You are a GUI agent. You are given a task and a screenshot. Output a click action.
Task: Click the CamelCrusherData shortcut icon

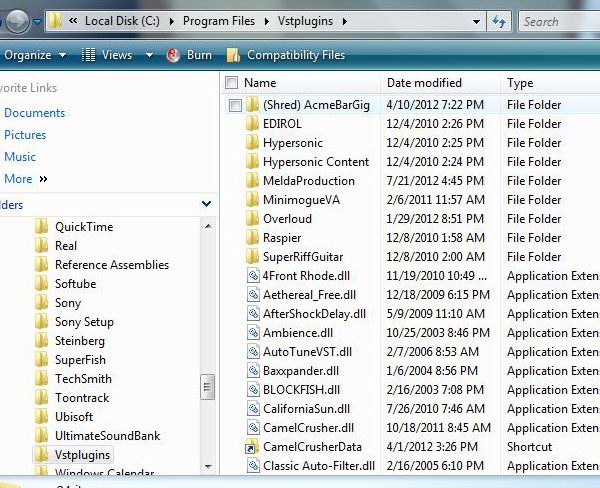click(x=252, y=447)
